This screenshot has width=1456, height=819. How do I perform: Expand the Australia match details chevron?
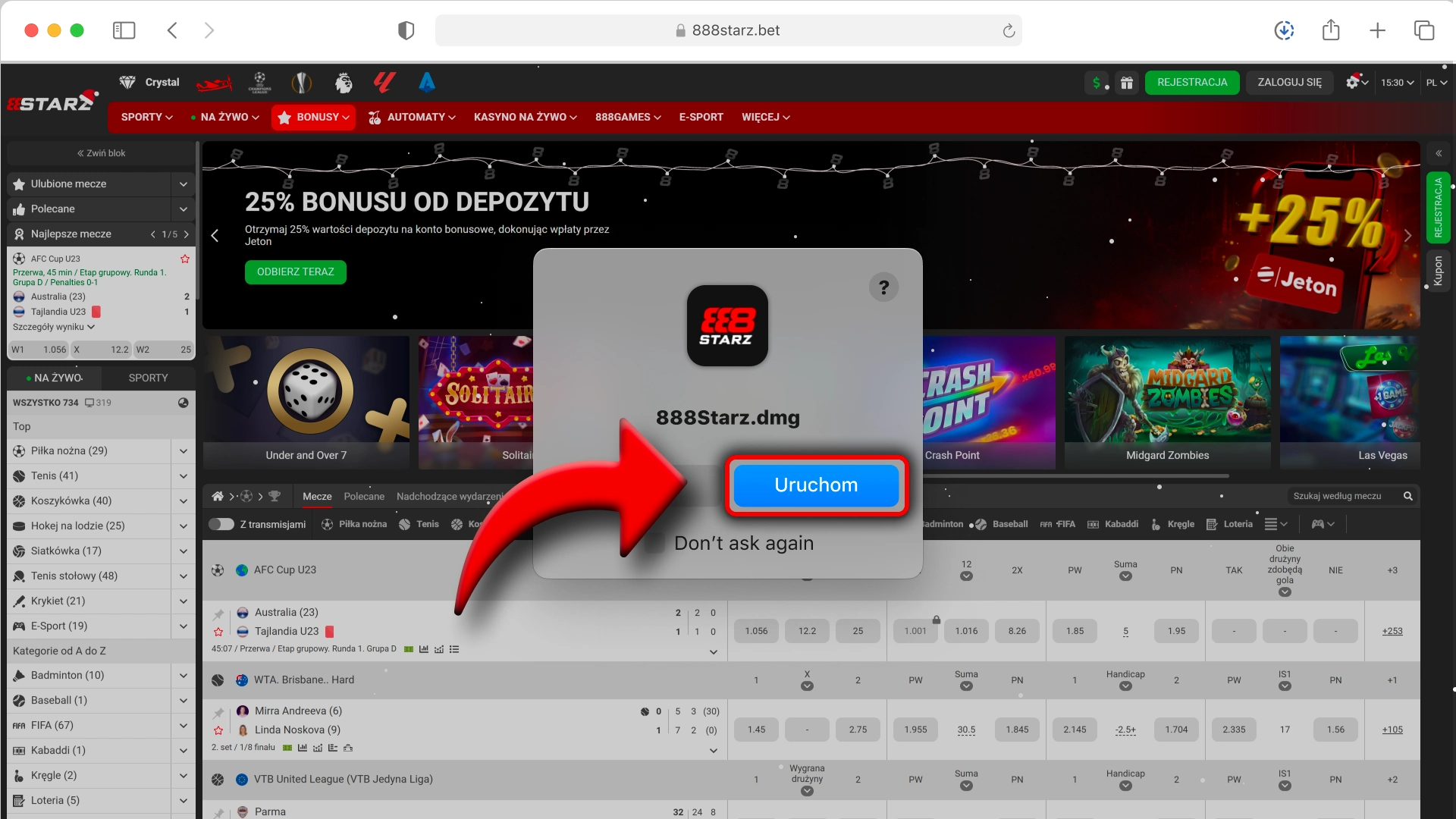(x=713, y=652)
